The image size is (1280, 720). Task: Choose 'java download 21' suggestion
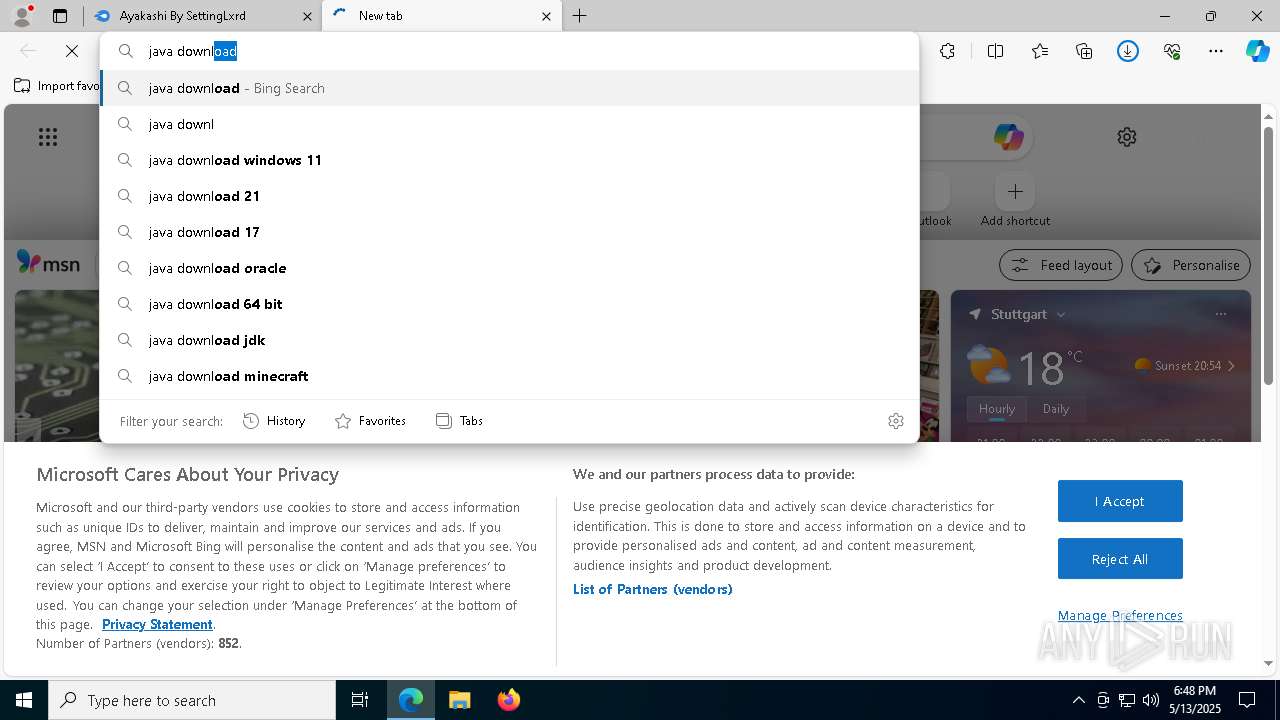coord(510,196)
